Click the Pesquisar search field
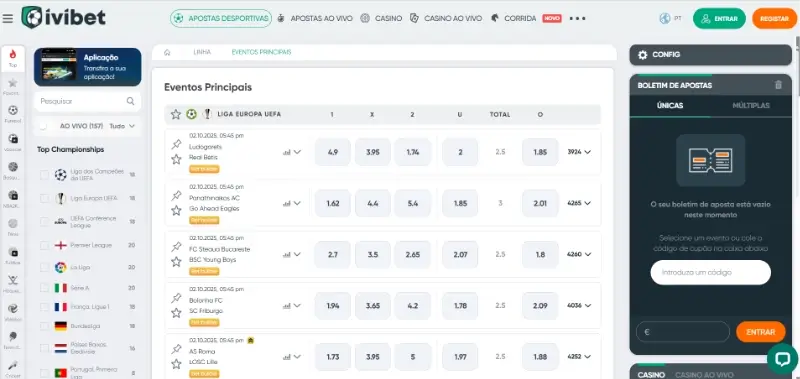Viewport: 800px width, 379px height. pos(88,101)
